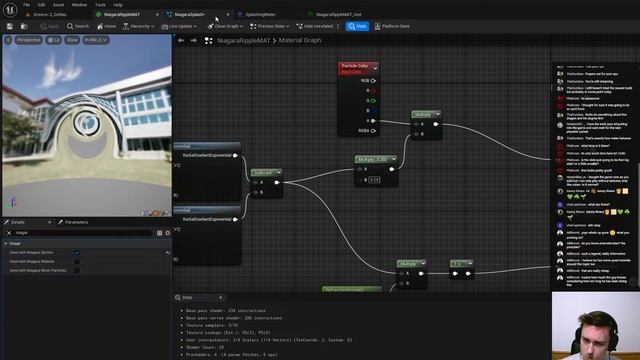Click the Details search field
This screenshot has width=640, height=360.
[82, 233]
